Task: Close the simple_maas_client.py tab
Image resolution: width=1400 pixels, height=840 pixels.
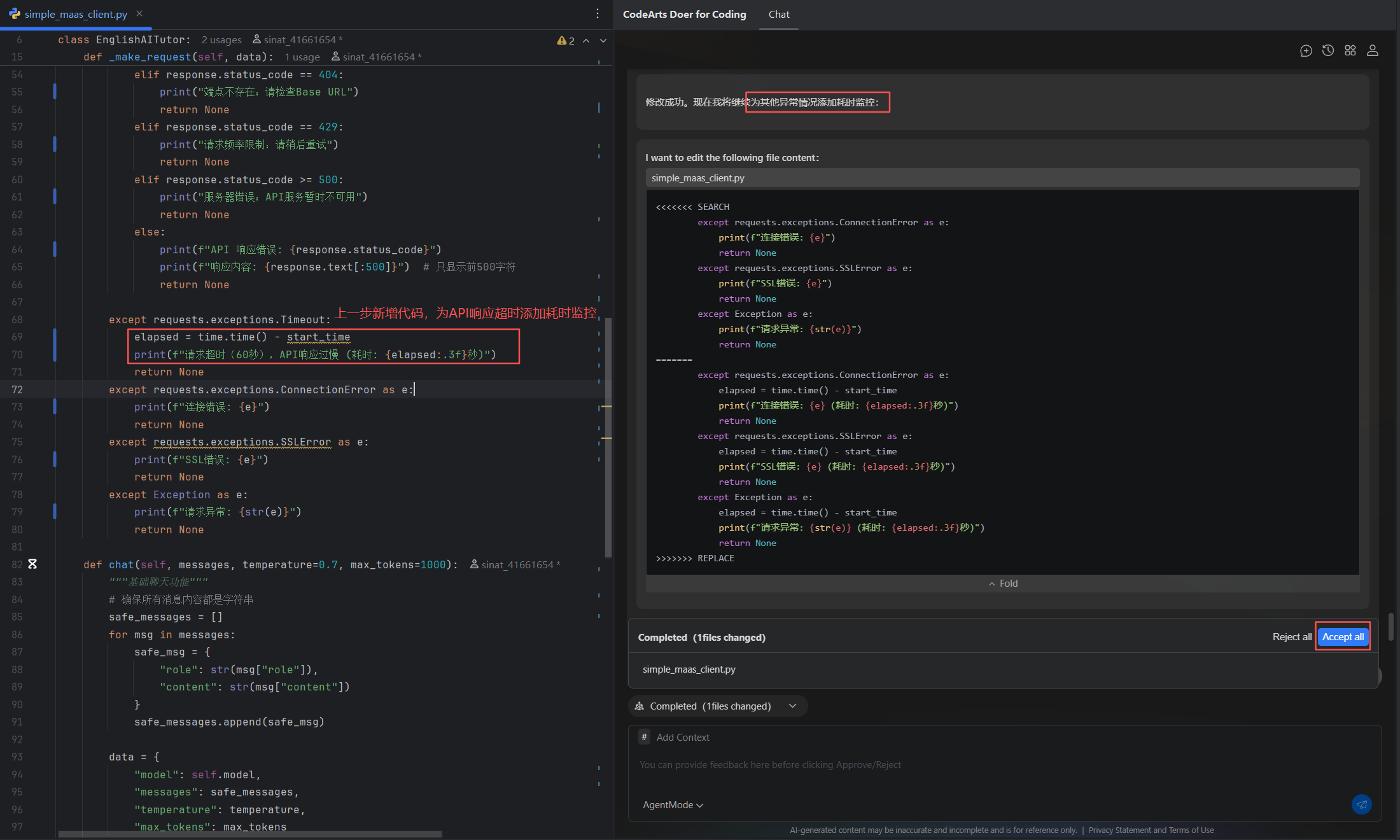Action: 139,14
